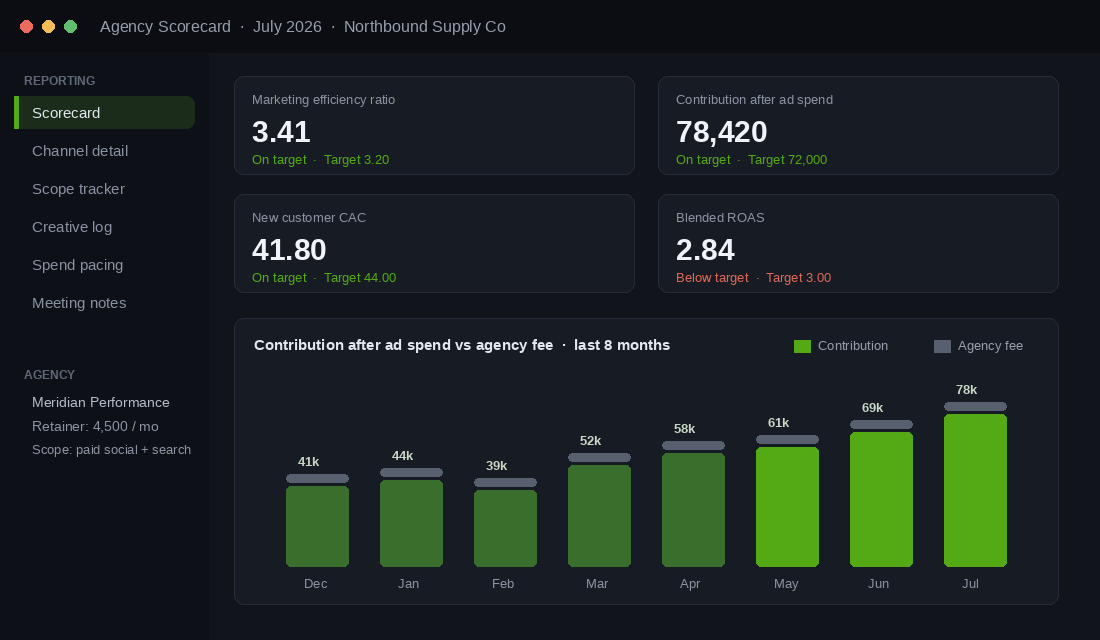Select the Jun contribution bar
This screenshot has height=640, width=1100.
(x=881, y=499)
